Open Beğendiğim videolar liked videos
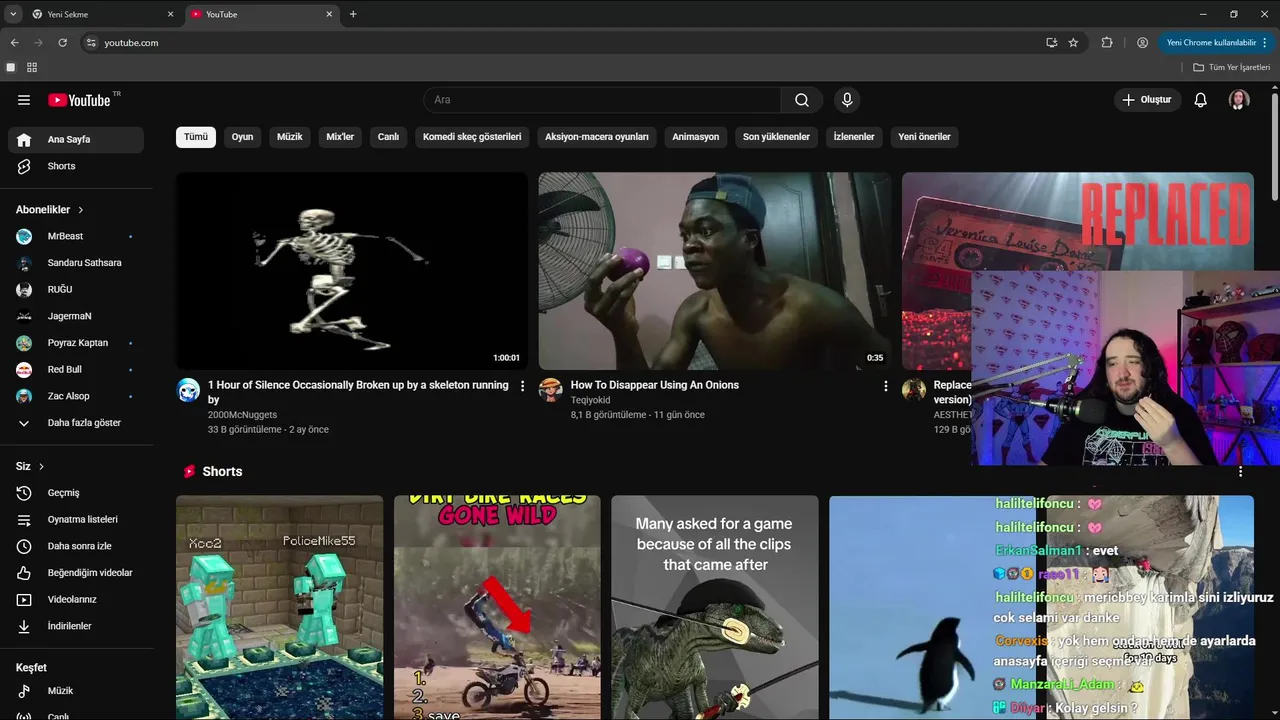Viewport: 1280px width, 720px height. tap(76, 573)
